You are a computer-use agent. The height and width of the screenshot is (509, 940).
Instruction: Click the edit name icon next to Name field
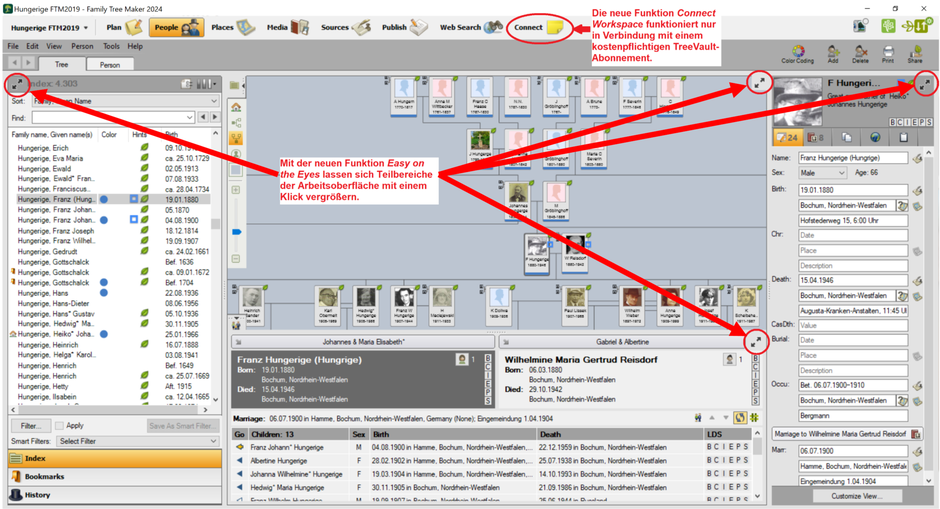pos(917,158)
